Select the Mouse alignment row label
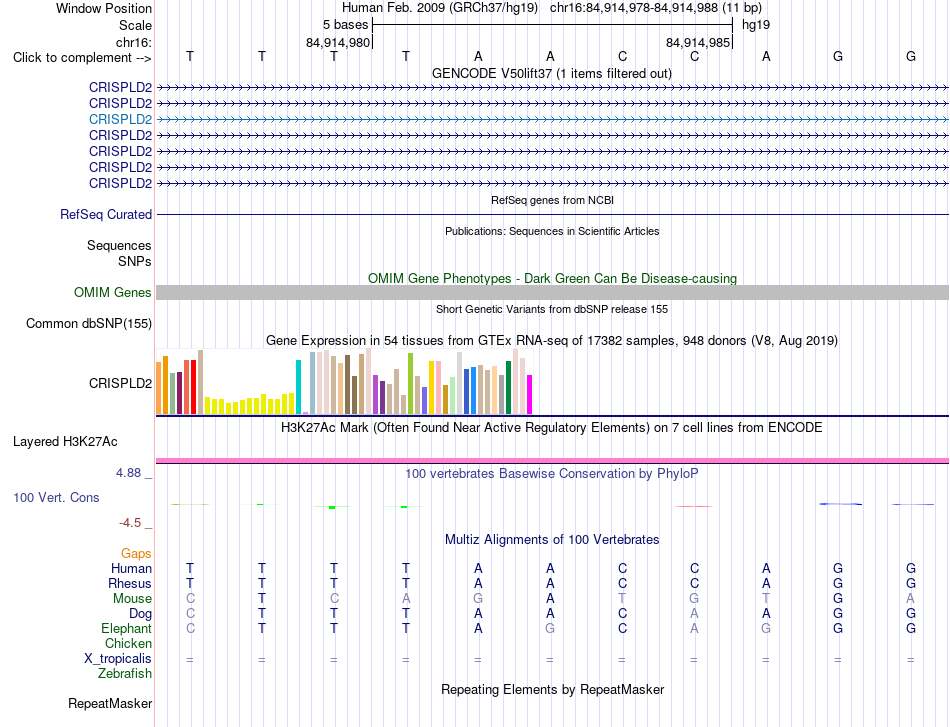The width and height of the screenshot is (950, 727). (132, 599)
